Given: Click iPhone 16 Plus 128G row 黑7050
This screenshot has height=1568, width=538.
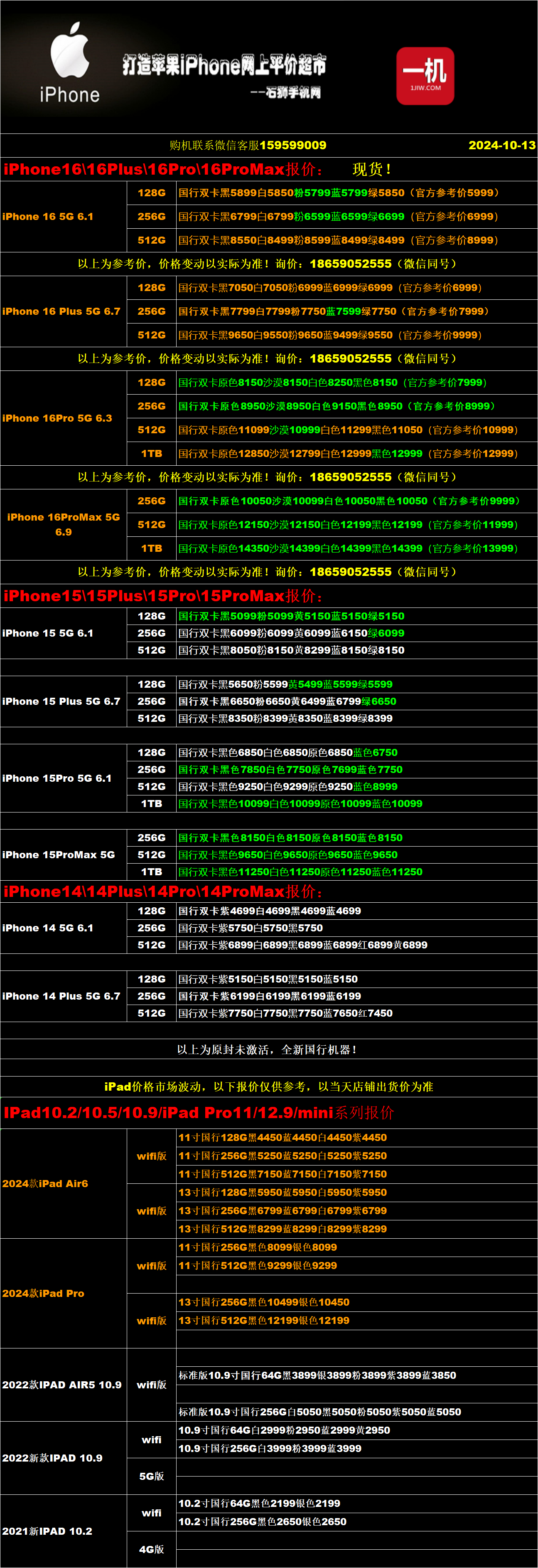Looking at the screenshot, I should pos(357,288).
